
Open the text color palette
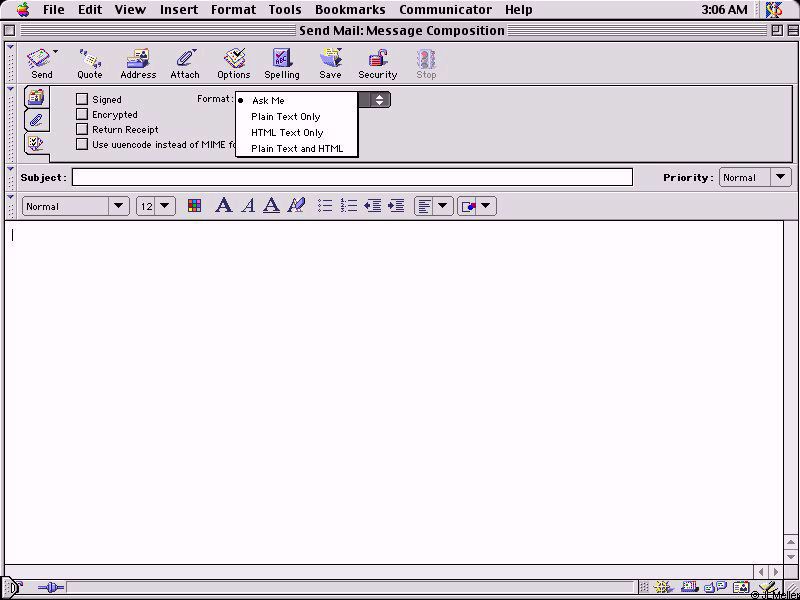pos(194,206)
